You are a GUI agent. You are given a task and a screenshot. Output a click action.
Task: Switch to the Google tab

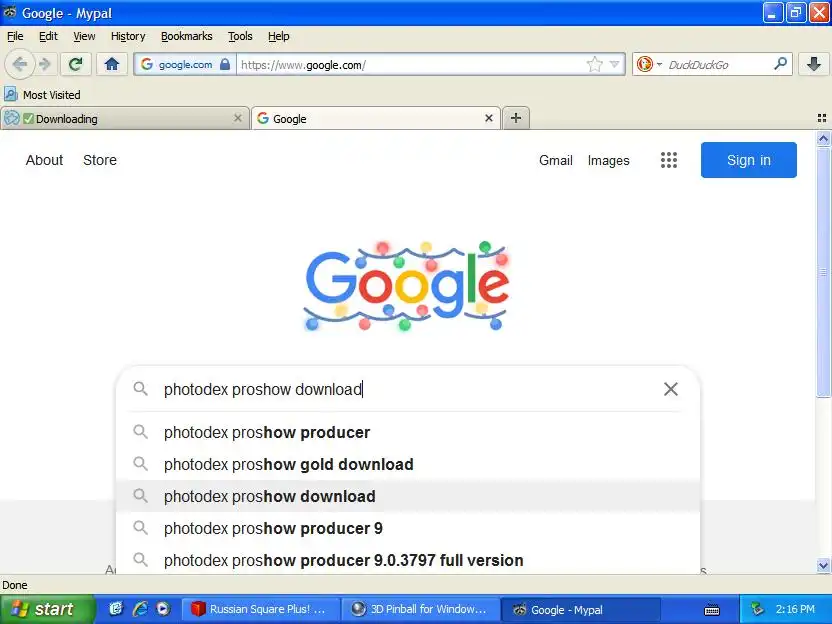(376, 118)
